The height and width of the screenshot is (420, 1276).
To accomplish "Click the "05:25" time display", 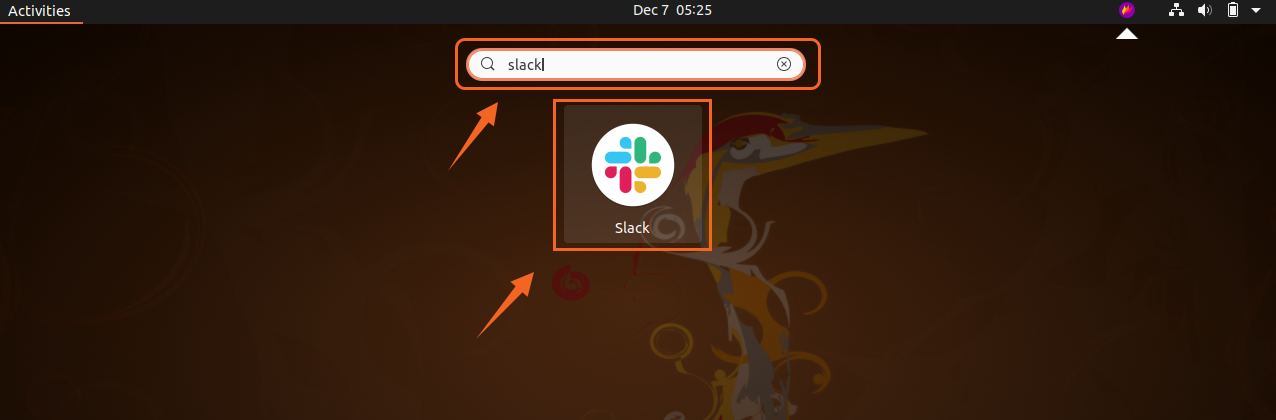I will click(694, 11).
